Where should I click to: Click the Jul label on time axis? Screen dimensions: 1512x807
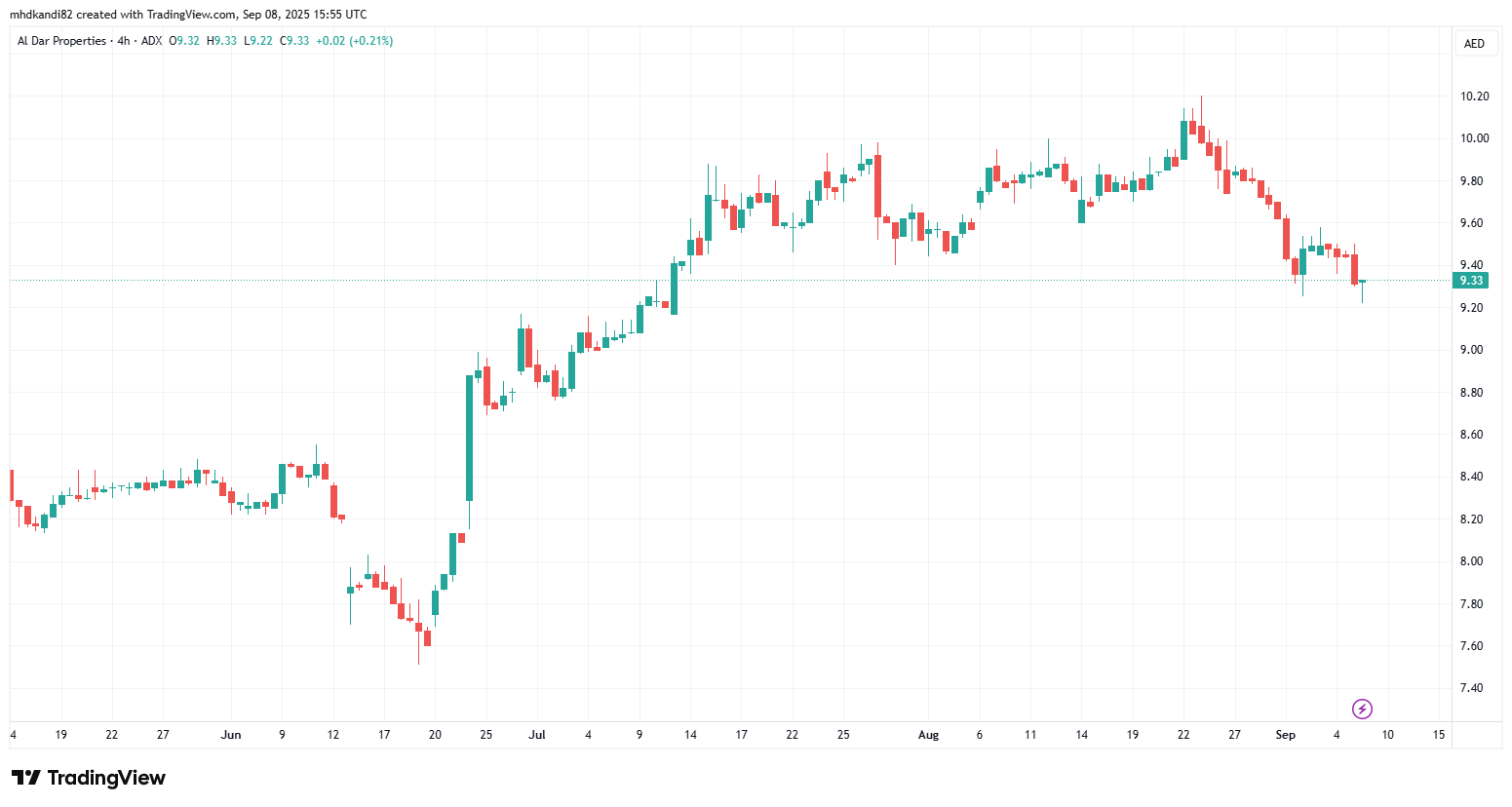(537, 735)
